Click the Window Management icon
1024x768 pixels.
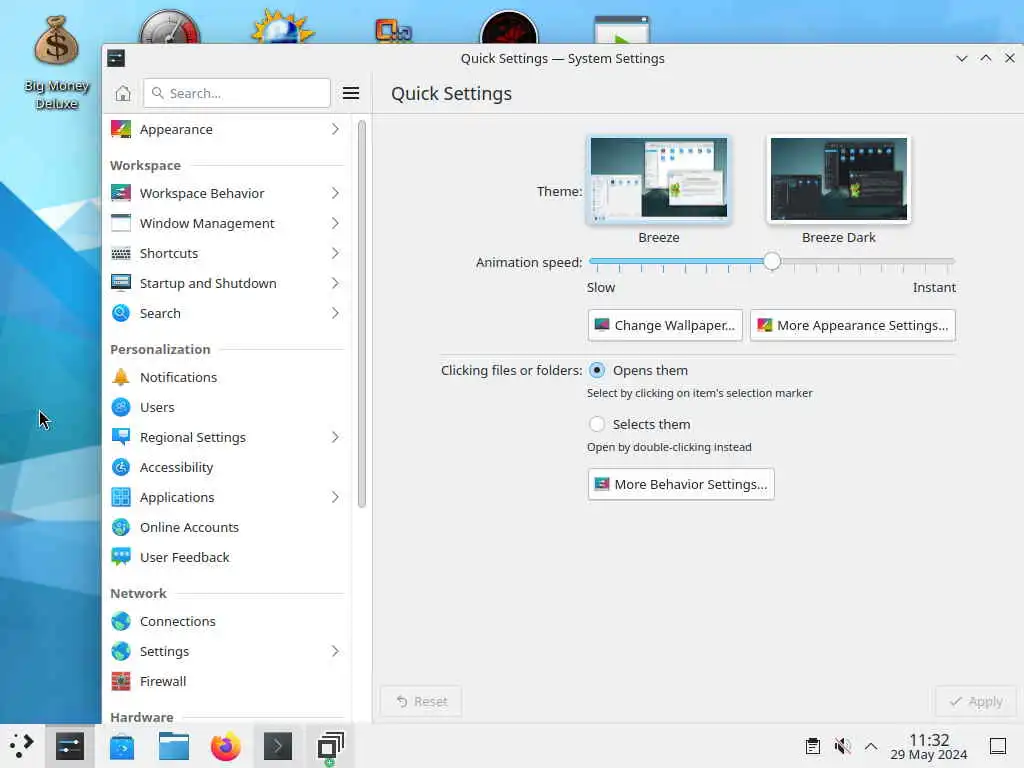click(121, 223)
